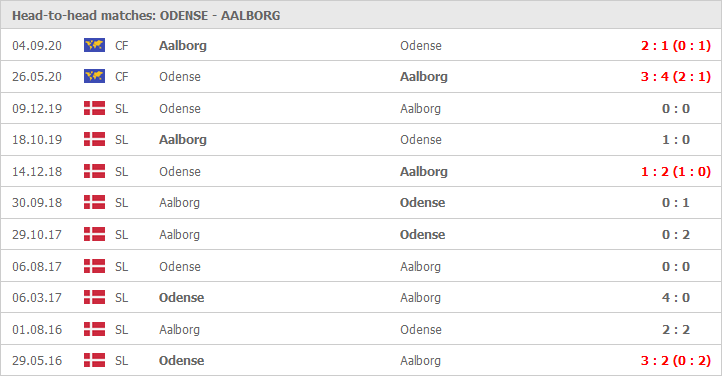Click the world flag icon for 26.05.20 match
Viewport: 722px width, 376px height.
click(94, 76)
